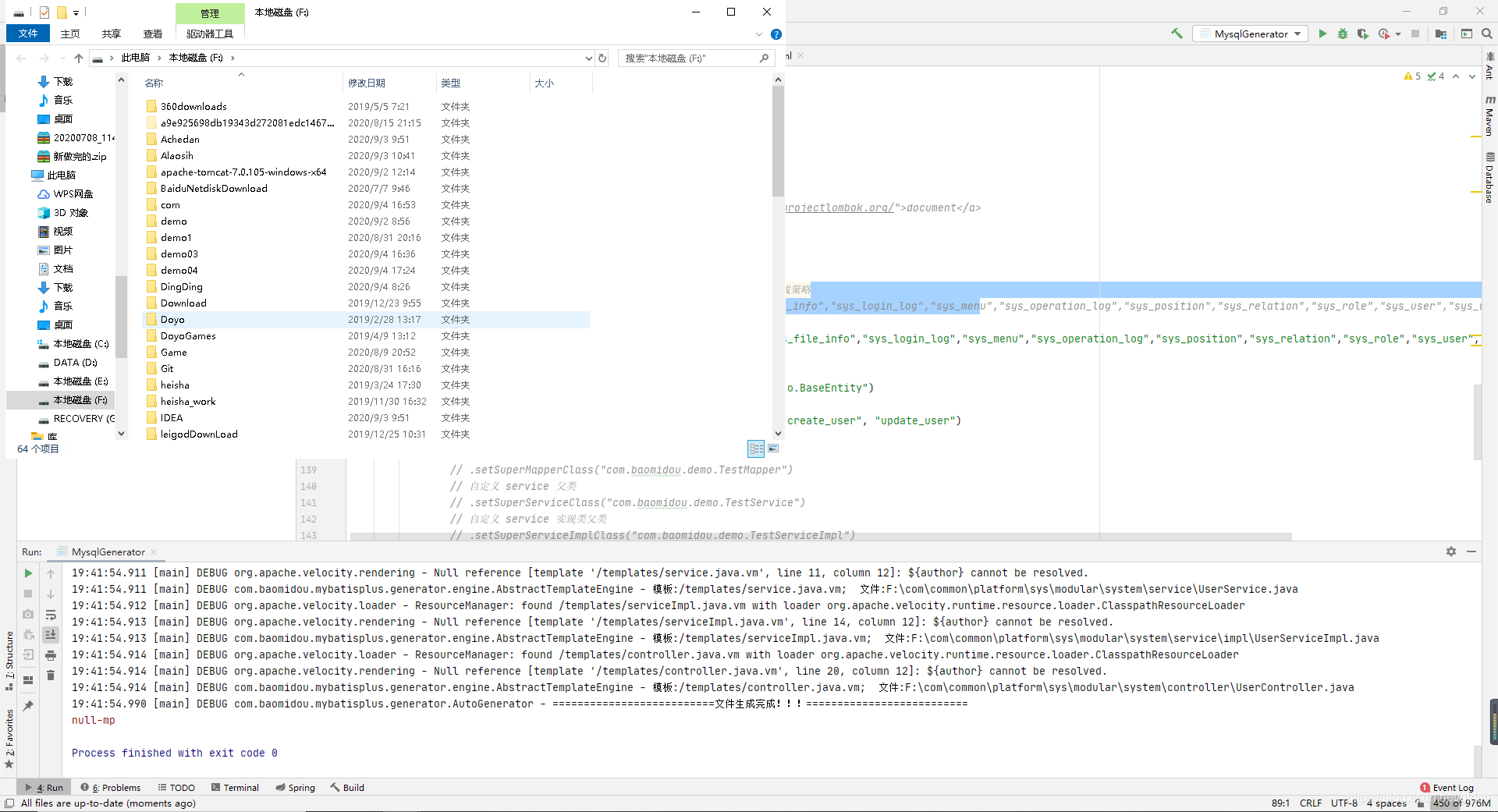
Task: Expand the profiler options dropdown arrow
Action: [1398, 34]
